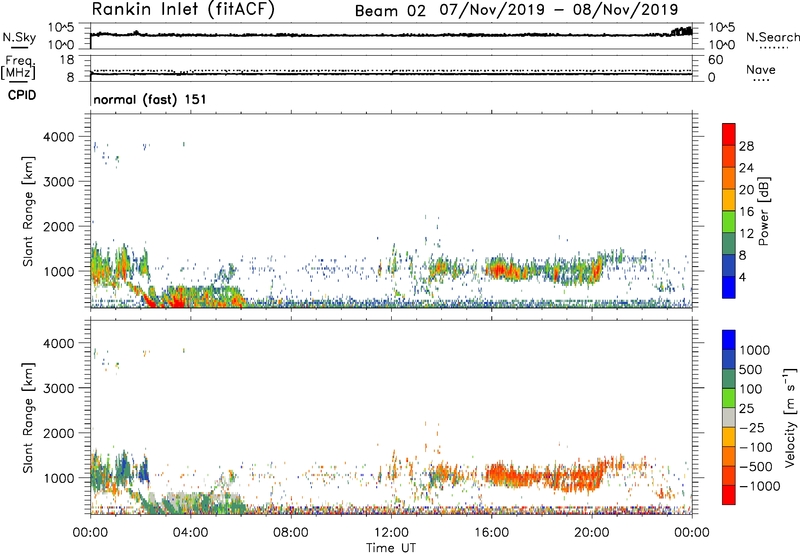Click the 'normal (fast) 151' mode text
This screenshot has width=800, height=554.
point(150,99)
